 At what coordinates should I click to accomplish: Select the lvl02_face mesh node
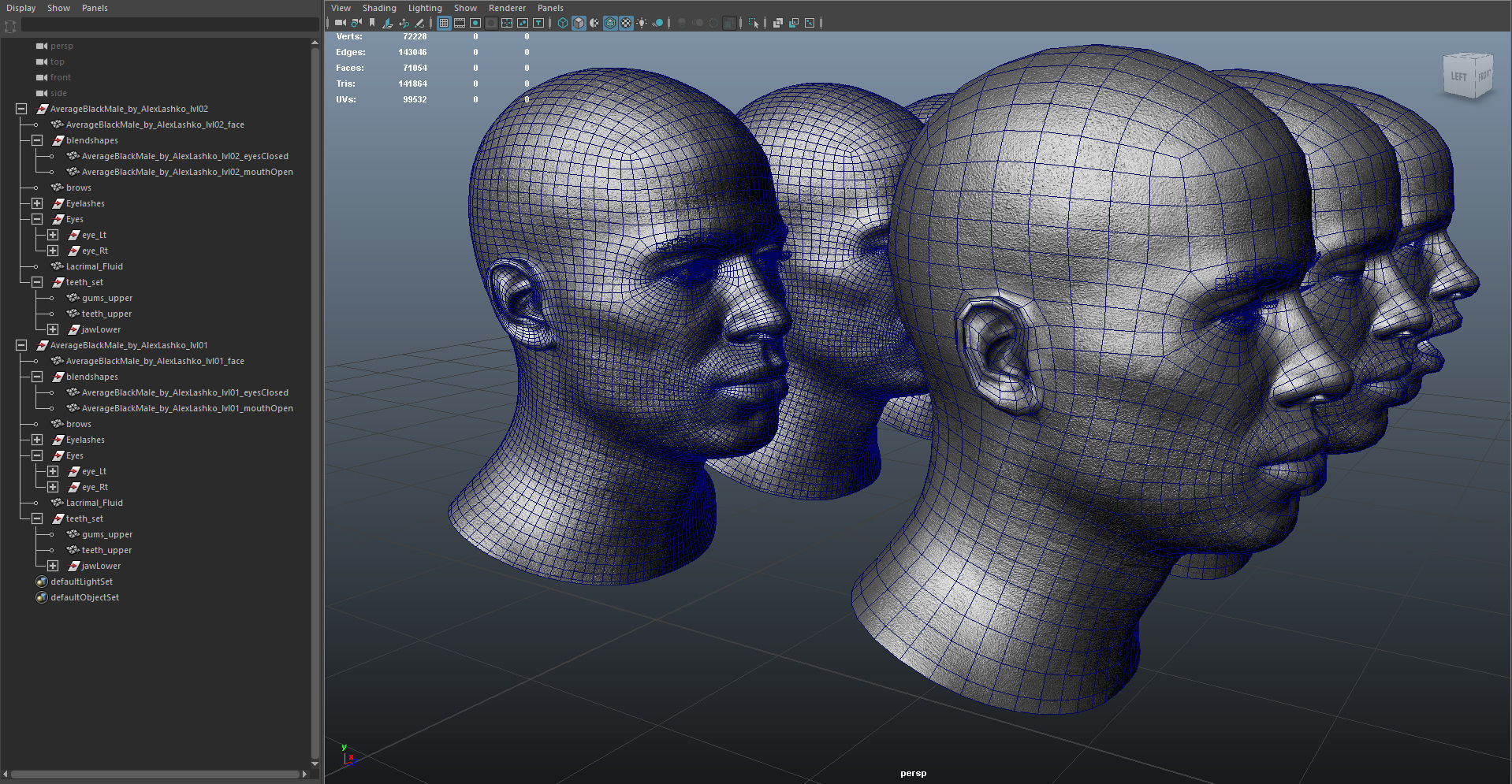click(x=155, y=124)
